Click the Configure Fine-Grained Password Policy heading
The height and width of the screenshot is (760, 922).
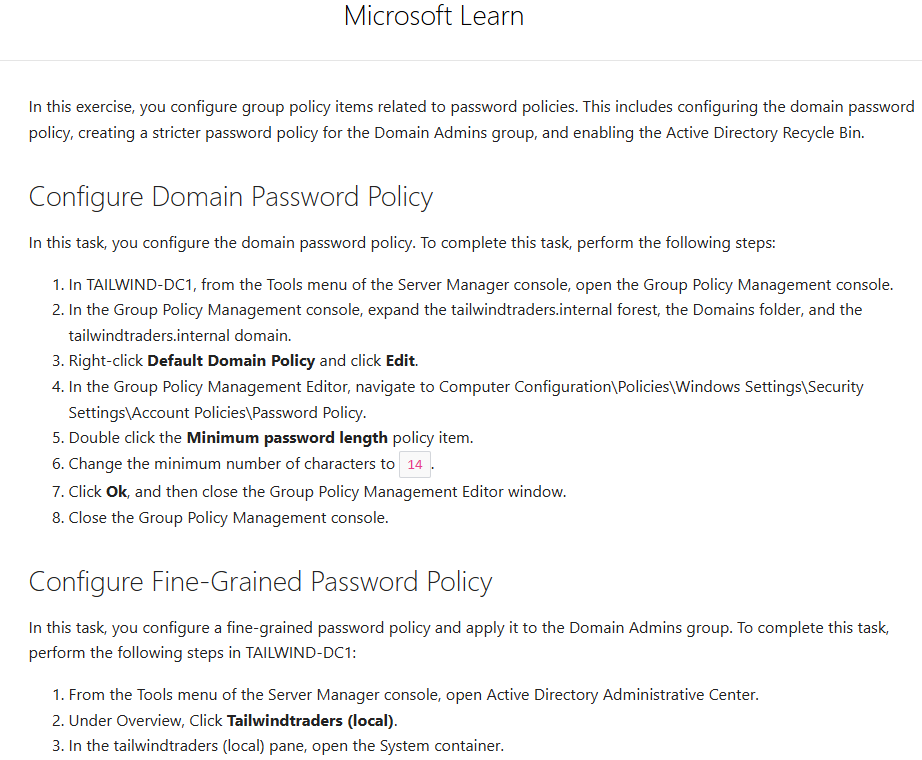pyautogui.click(x=260, y=582)
